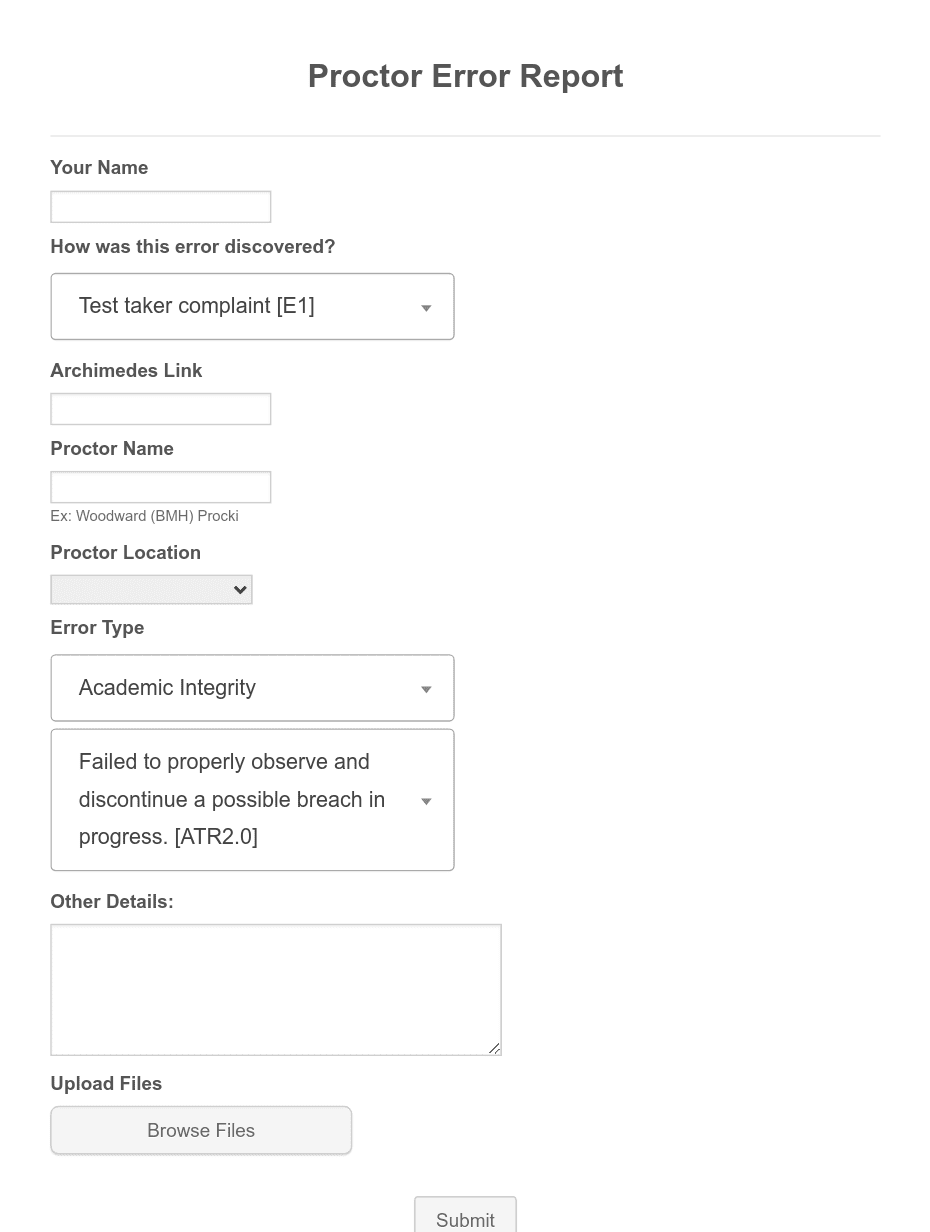Open the error discovery dropdown arrow
The image size is (930, 1232).
click(x=426, y=308)
